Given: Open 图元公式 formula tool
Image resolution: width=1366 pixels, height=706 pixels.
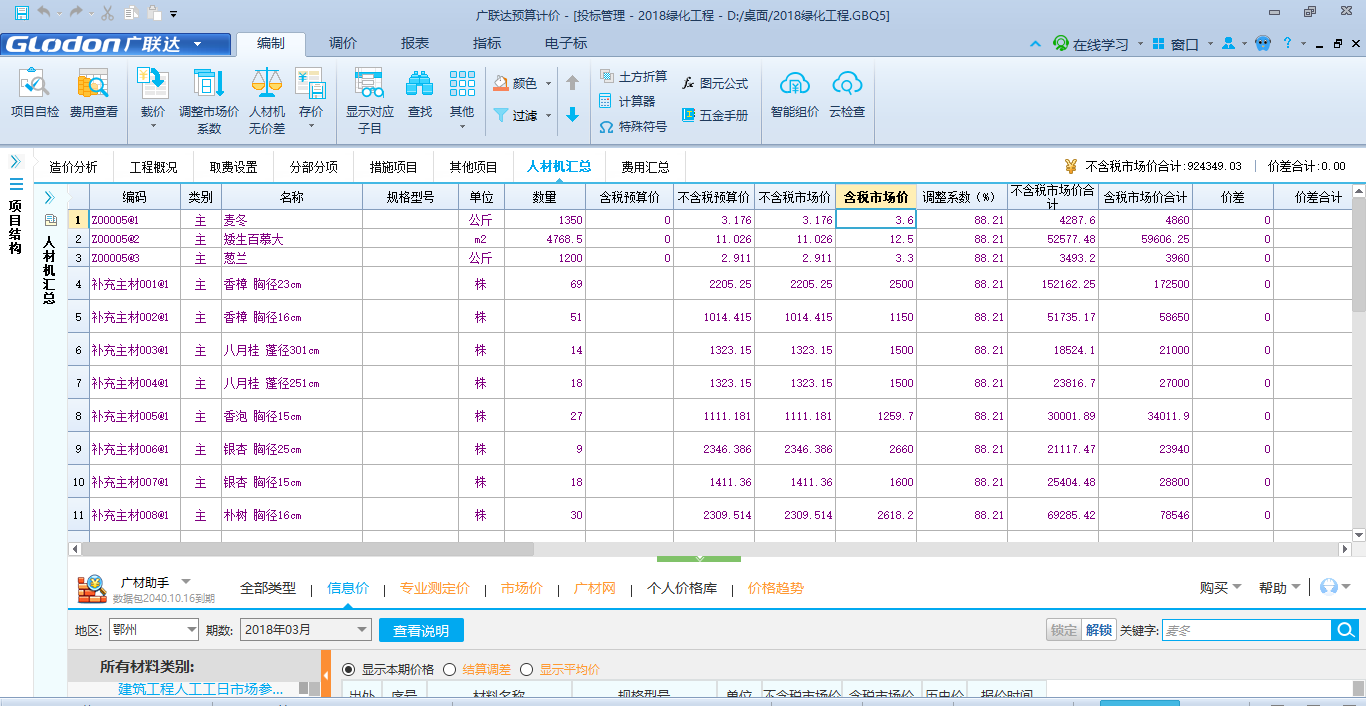Looking at the screenshot, I should point(715,84).
